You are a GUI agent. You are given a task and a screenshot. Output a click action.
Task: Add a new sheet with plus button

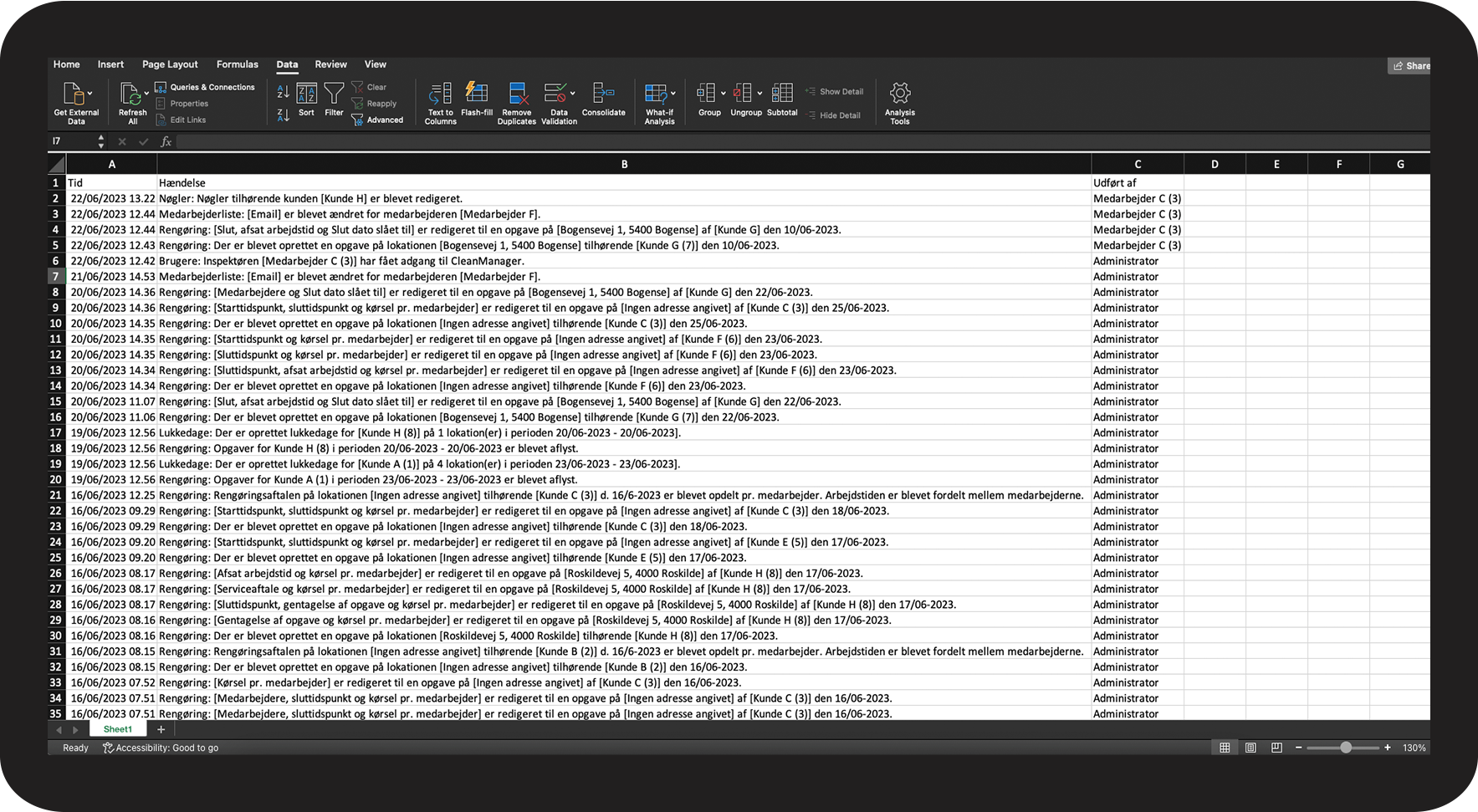click(161, 729)
